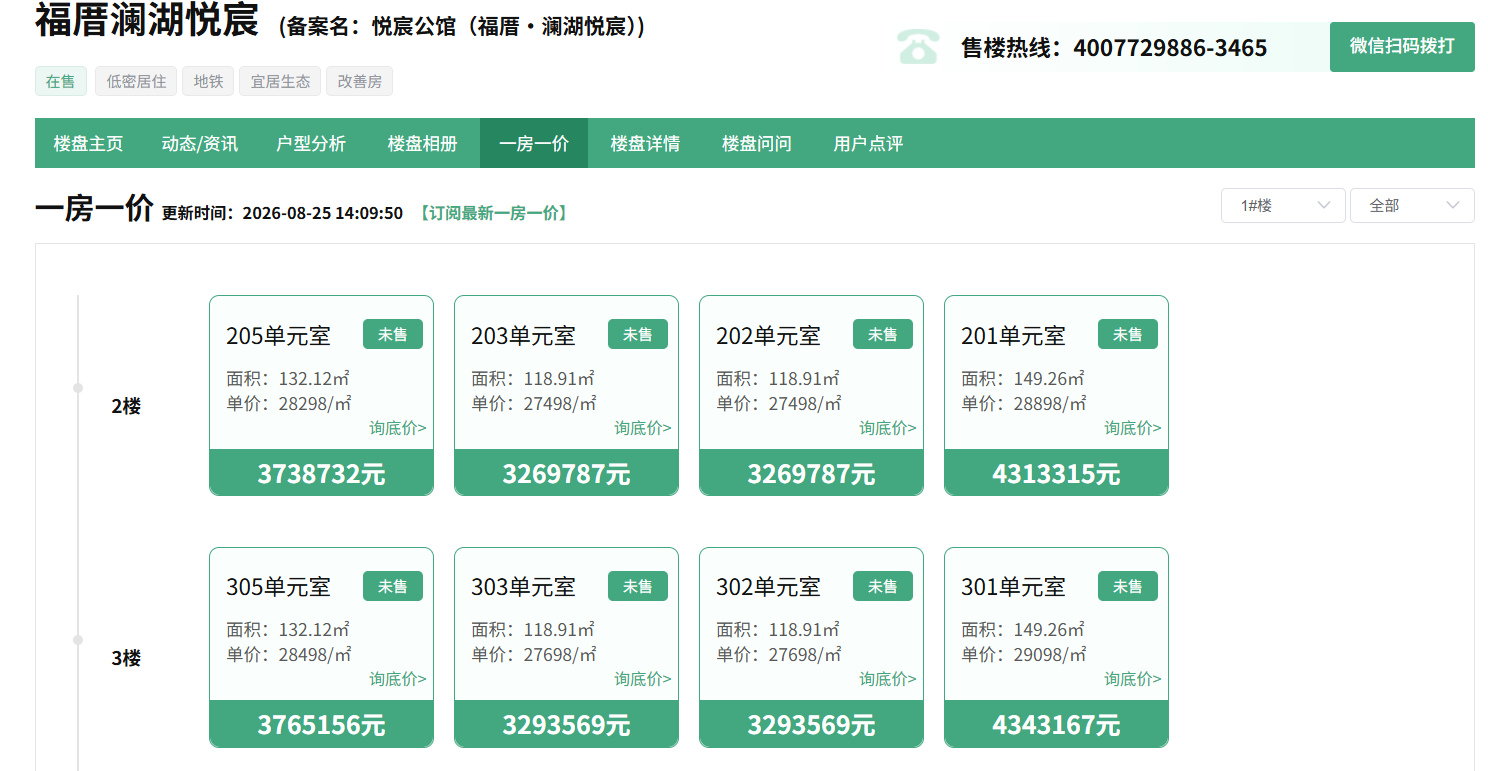
Task: Click unit 205 unit price 28298/㎡
Action: coord(289,404)
